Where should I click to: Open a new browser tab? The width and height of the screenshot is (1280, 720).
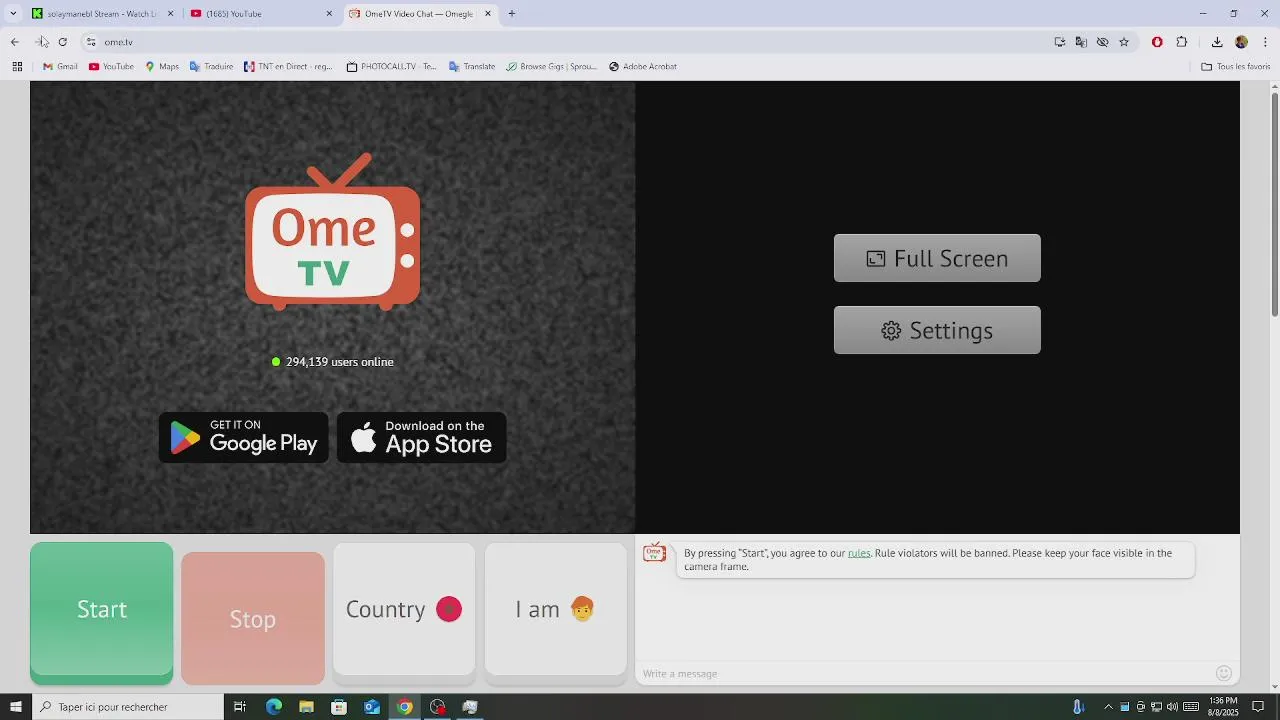[x=512, y=14]
